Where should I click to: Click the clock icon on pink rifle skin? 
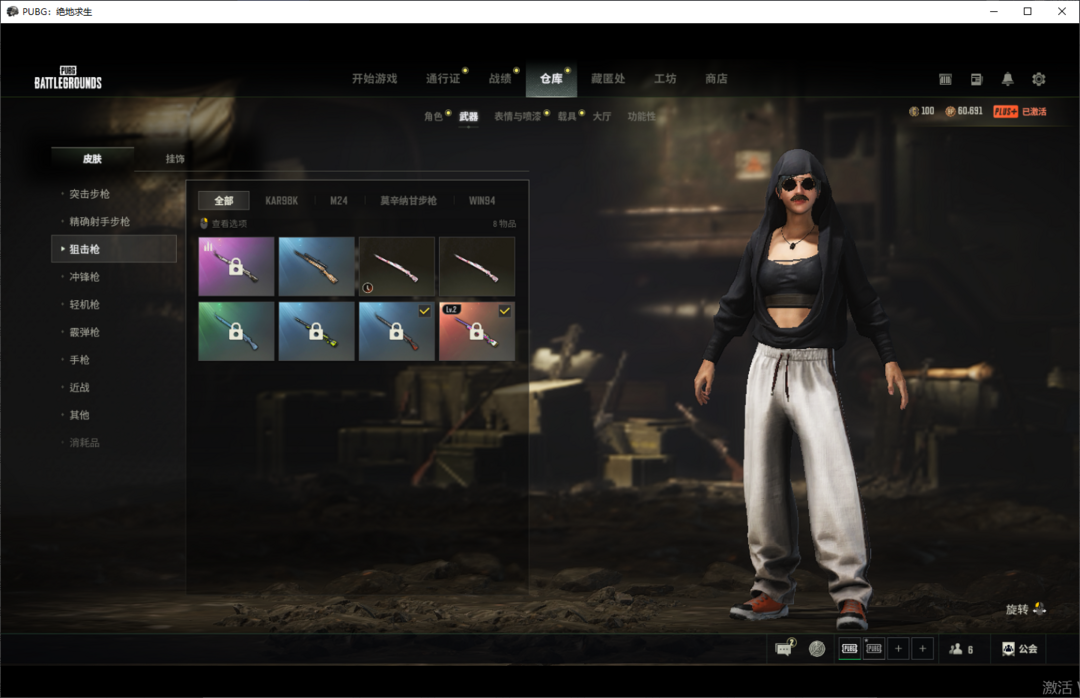(368, 288)
